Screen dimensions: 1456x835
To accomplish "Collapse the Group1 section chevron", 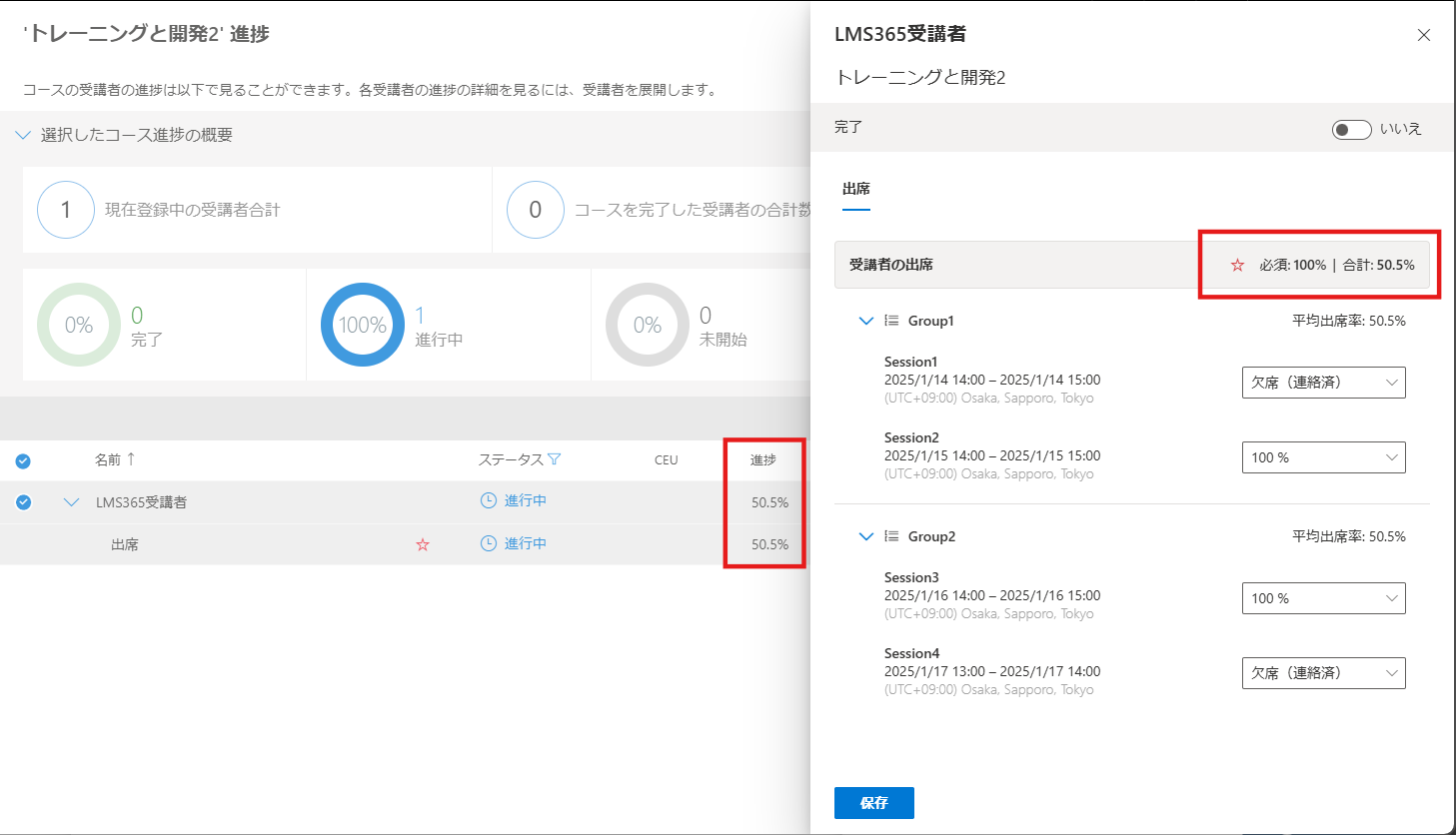I will pos(866,321).
